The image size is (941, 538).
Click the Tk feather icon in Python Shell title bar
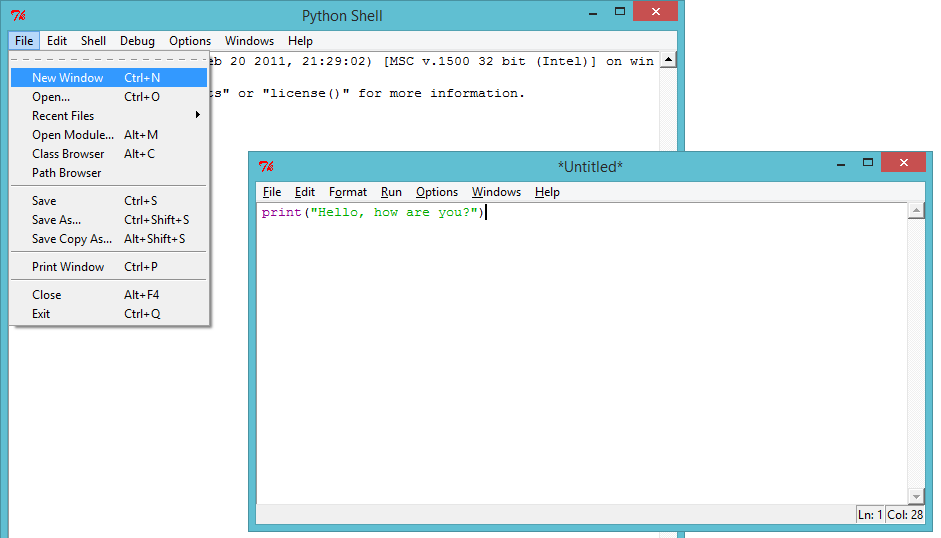[x=17, y=16]
